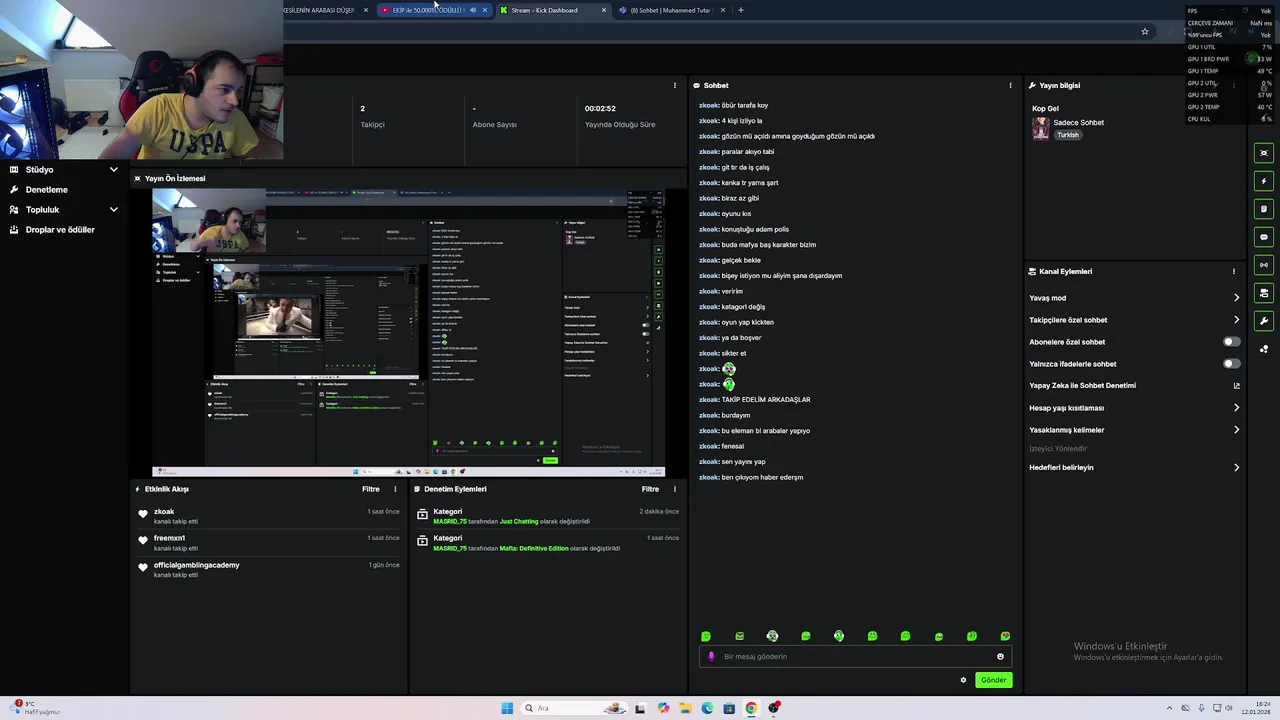Open Hedefleri belirleyin arrow
The width and height of the screenshot is (1280, 720).
coord(1236,468)
